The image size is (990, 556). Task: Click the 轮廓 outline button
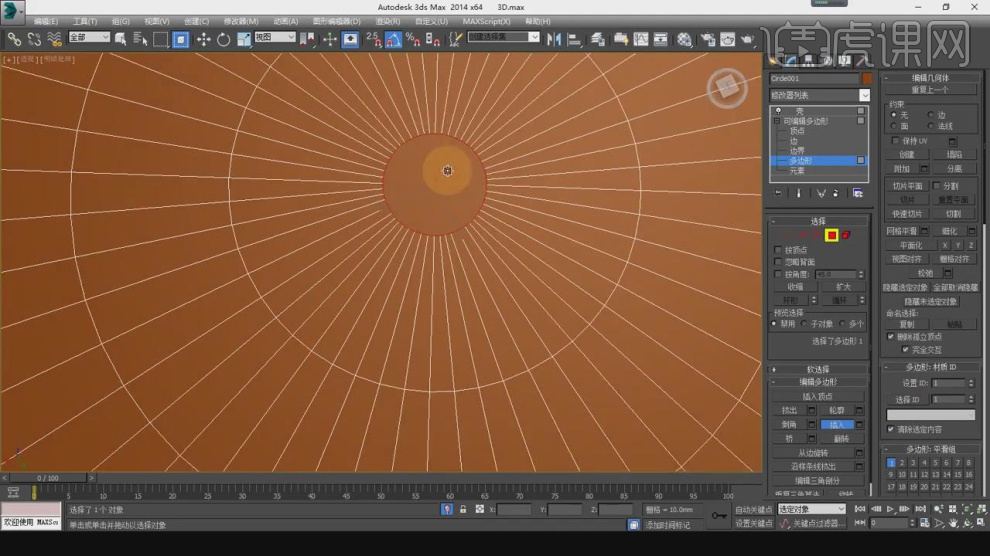(837, 410)
